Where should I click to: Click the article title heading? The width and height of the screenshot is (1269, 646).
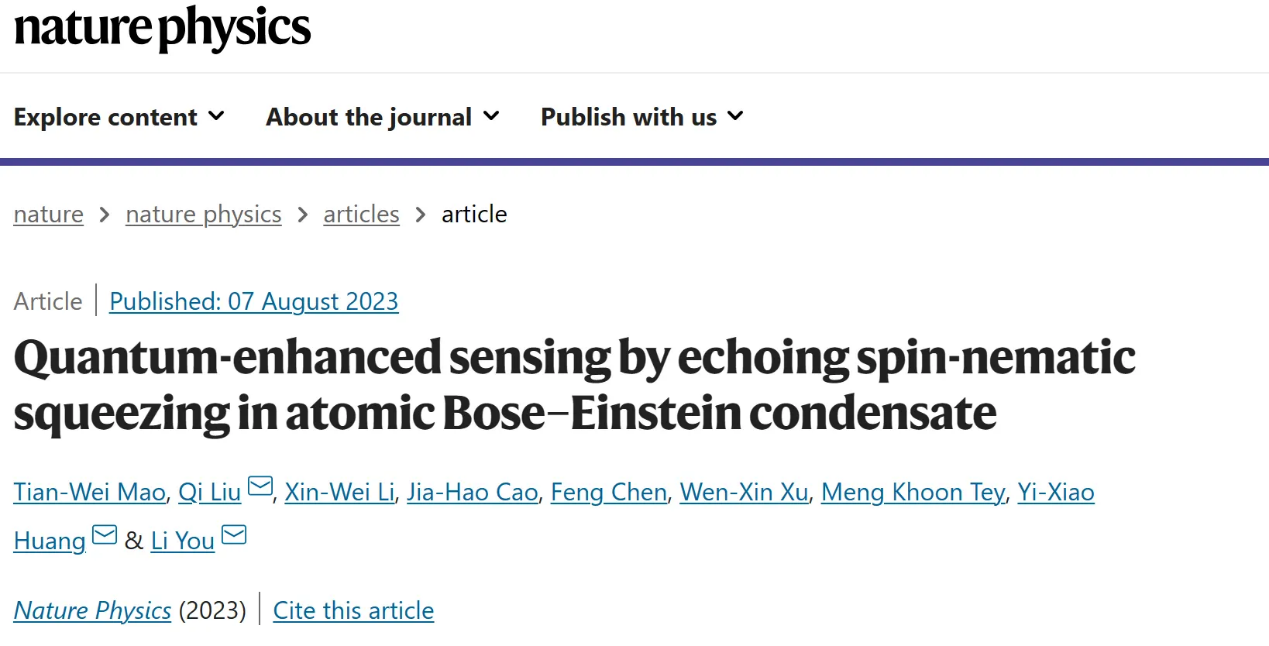(574, 385)
